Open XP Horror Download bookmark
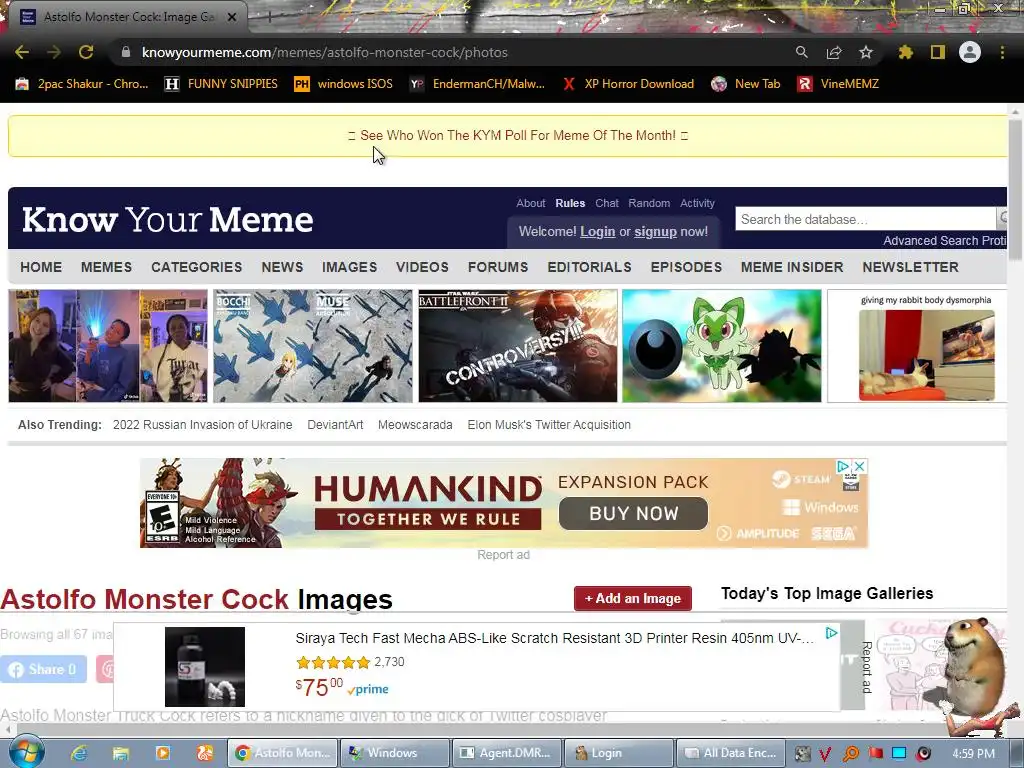This screenshot has height=768, width=1024. pyautogui.click(x=628, y=84)
